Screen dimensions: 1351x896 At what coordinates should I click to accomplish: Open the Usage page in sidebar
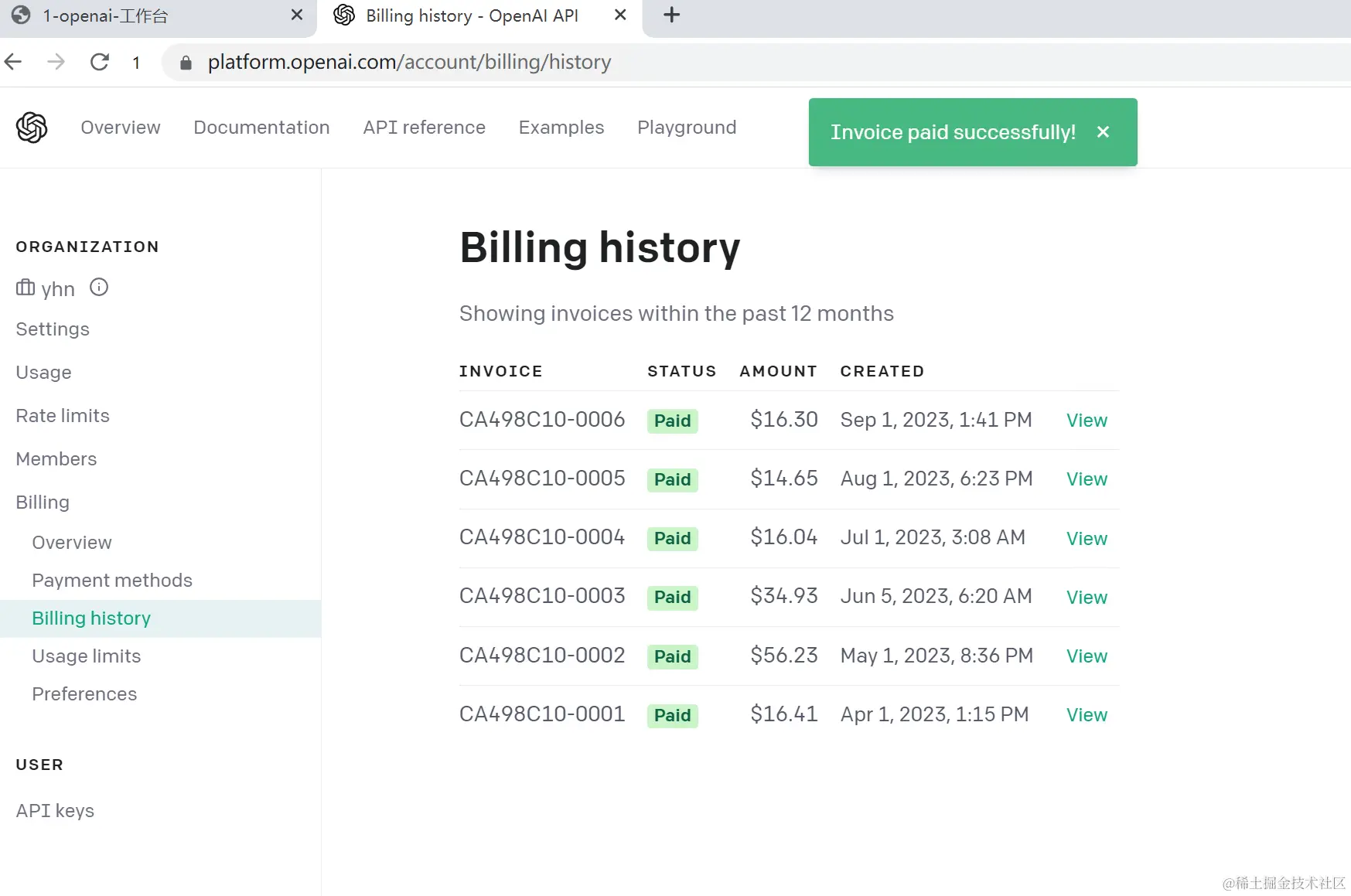point(43,373)
